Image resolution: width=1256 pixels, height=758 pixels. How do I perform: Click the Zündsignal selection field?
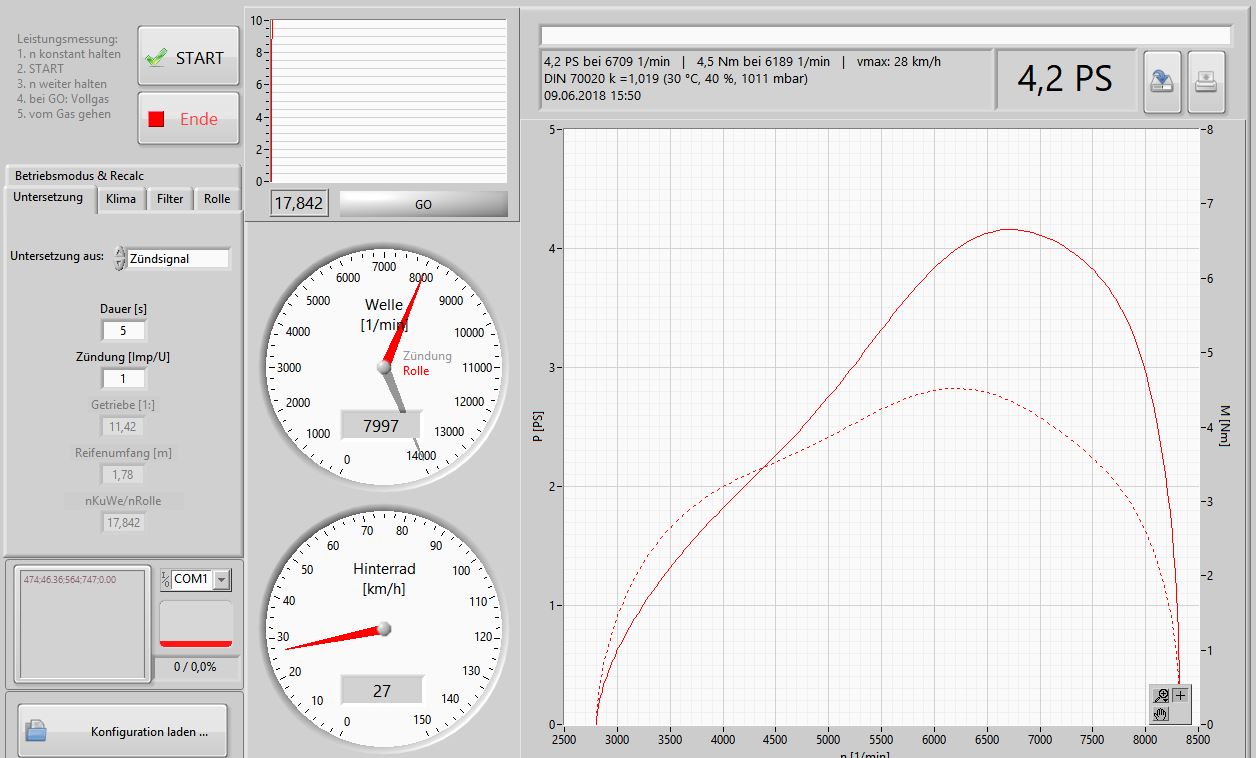pos(178,258)
